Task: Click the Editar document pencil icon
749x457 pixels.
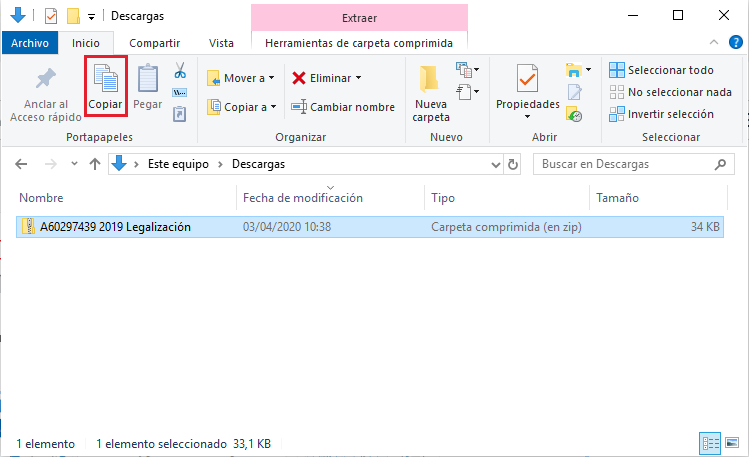Action: tap(574, 92)
